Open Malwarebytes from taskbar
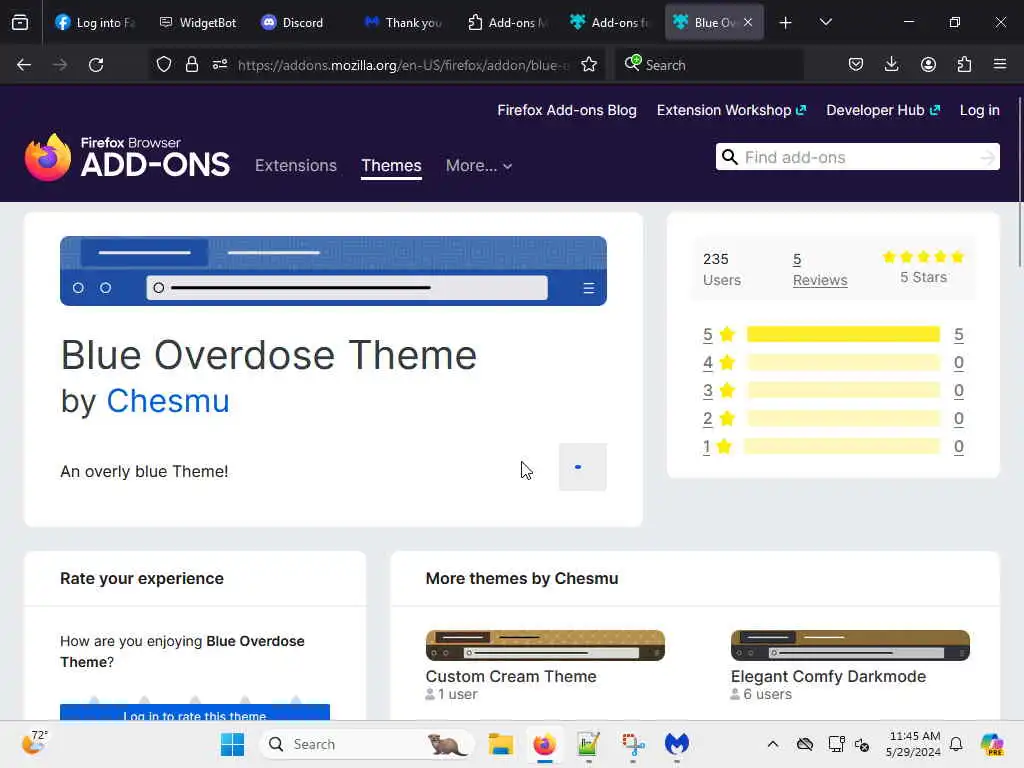 click(677, 744)
